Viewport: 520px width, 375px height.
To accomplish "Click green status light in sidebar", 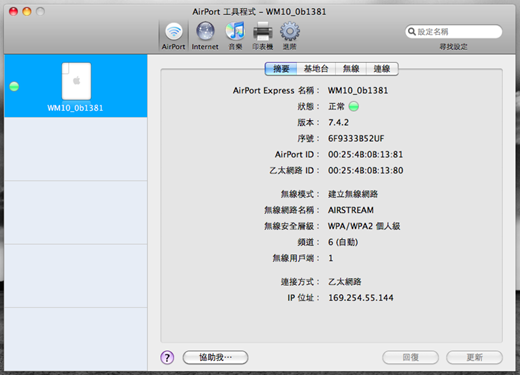I will point(14,87).
